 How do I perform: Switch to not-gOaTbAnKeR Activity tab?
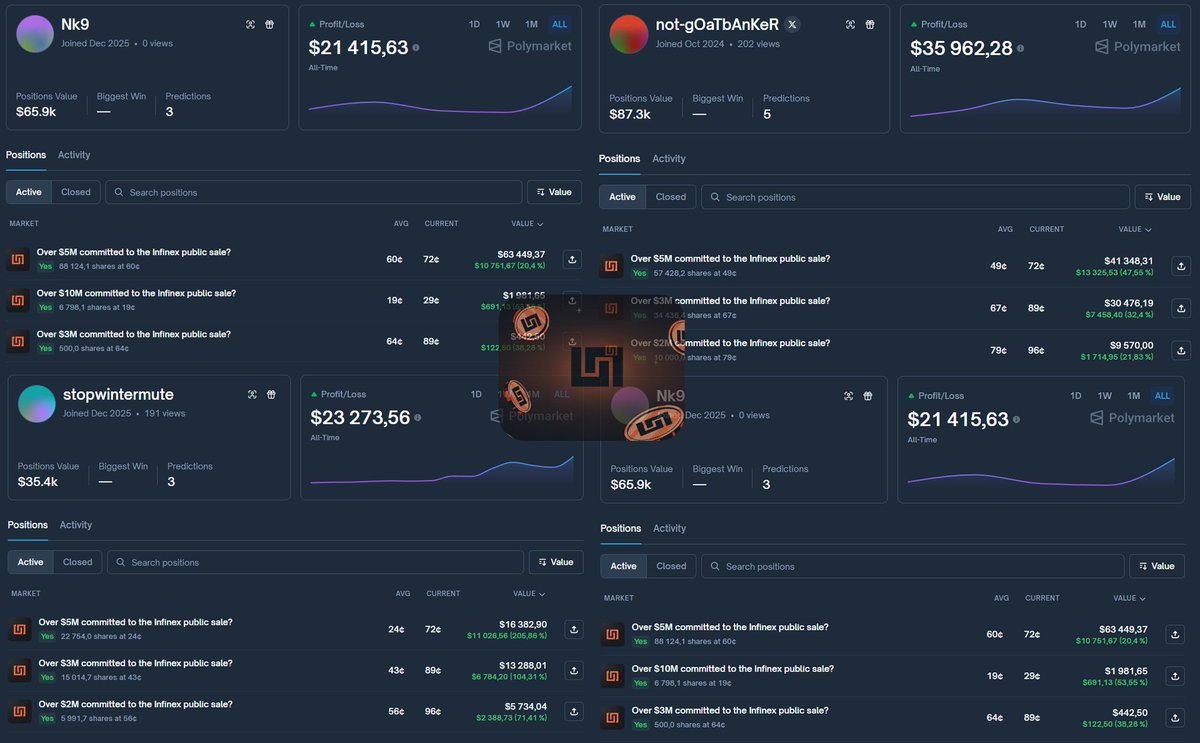pyautogui.click(x=669, y=158)
